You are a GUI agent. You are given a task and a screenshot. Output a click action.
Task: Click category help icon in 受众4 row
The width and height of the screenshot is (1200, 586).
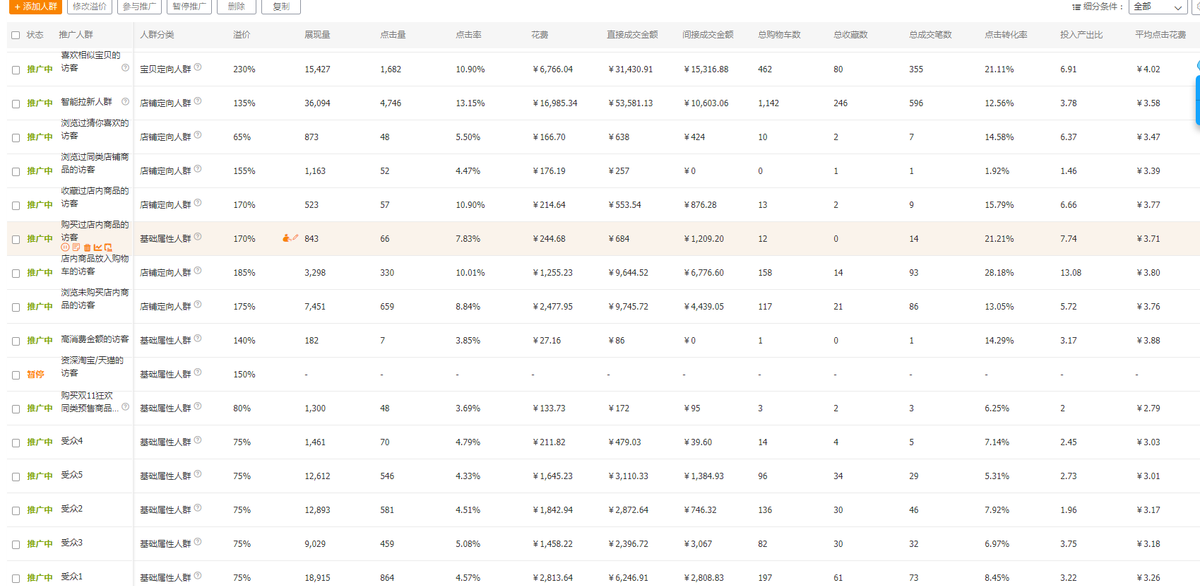[x=197, y=440]
